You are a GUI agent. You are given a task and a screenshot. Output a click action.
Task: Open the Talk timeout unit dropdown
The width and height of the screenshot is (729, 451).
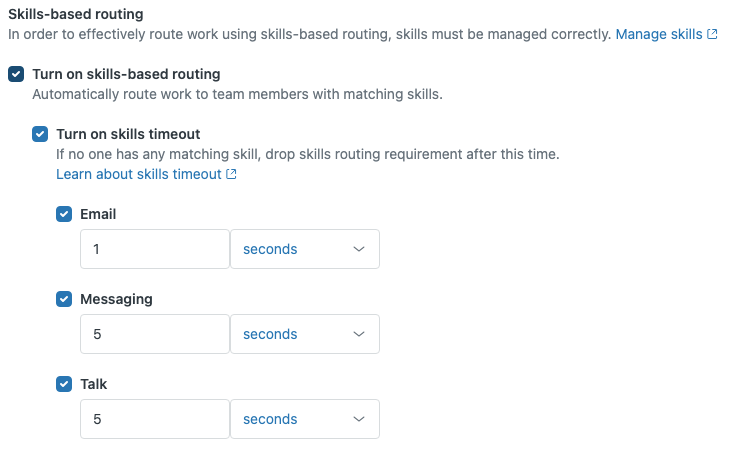pyautogui.click(x=304, y=419)
